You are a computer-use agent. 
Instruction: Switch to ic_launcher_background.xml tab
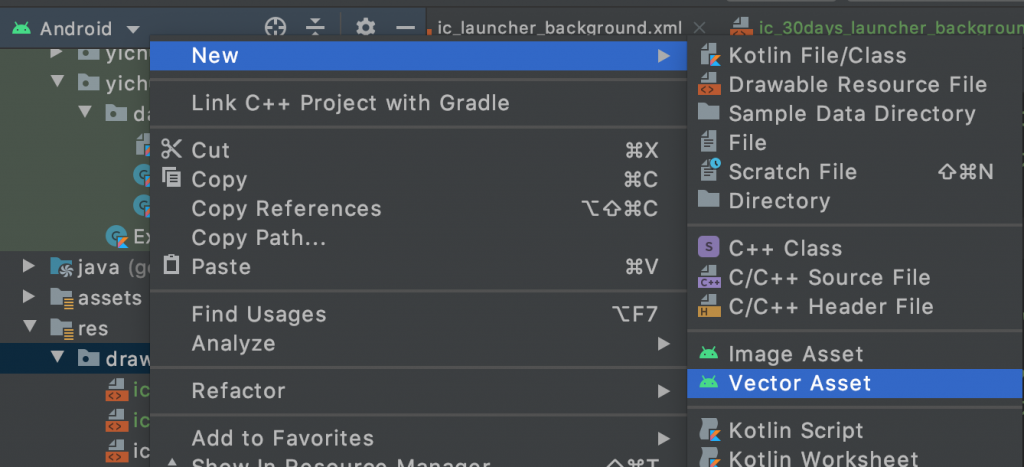coord(560,28)
